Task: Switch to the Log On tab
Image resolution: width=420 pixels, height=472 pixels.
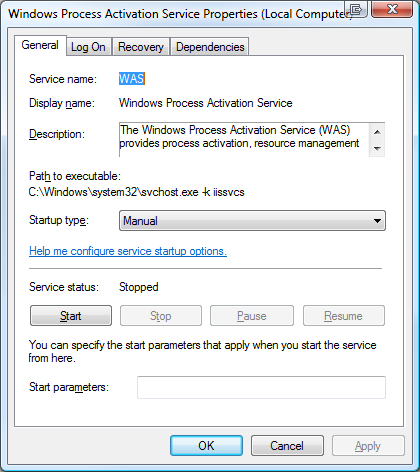Action: (88, 47)
